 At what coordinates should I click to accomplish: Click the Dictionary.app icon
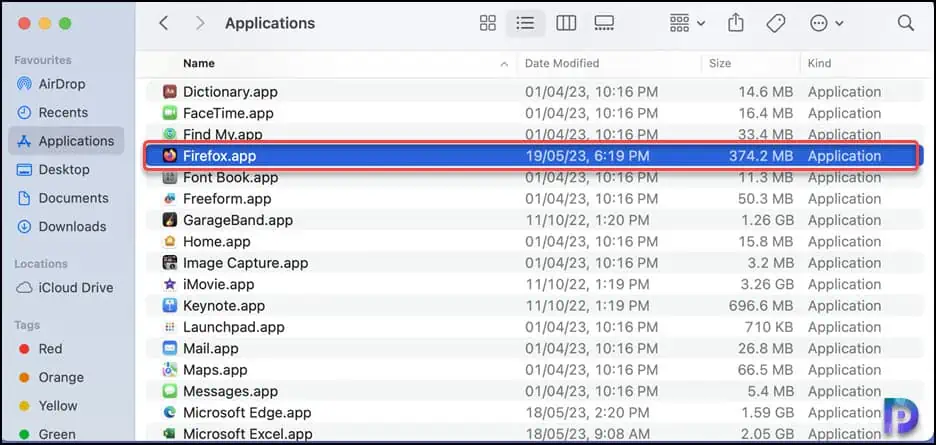(x=170, y=92)
